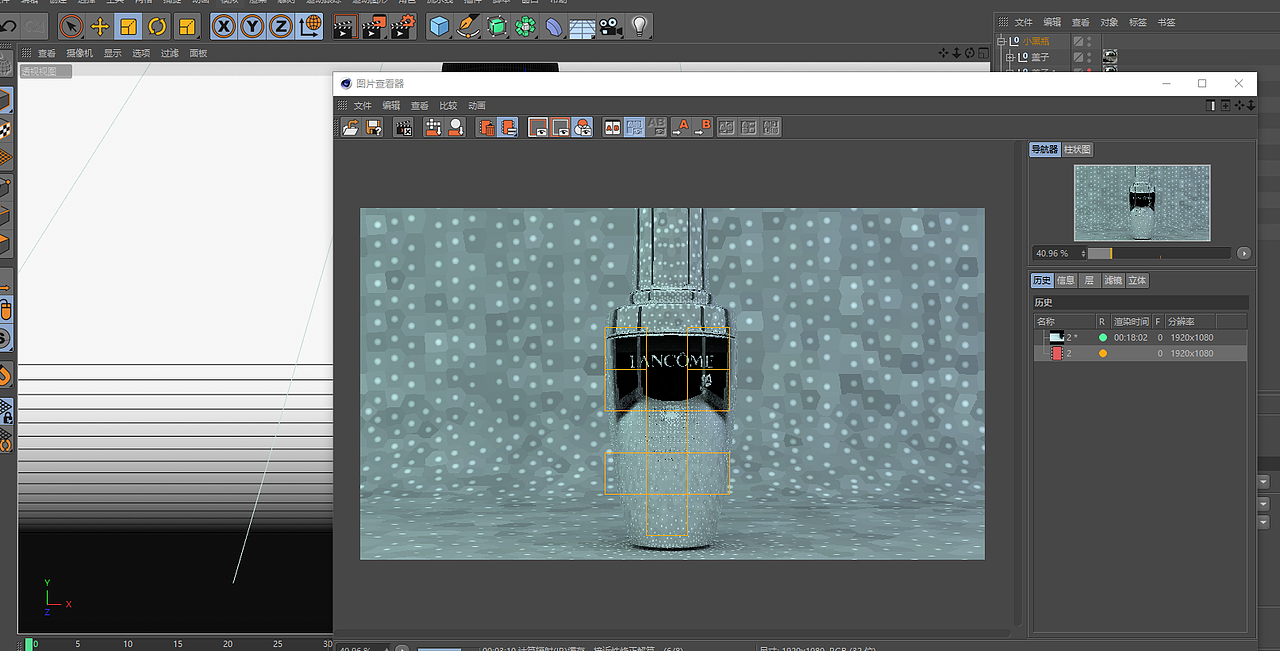Click the Set as A icon
1280x651 pixels.
[x=682, y=127]
